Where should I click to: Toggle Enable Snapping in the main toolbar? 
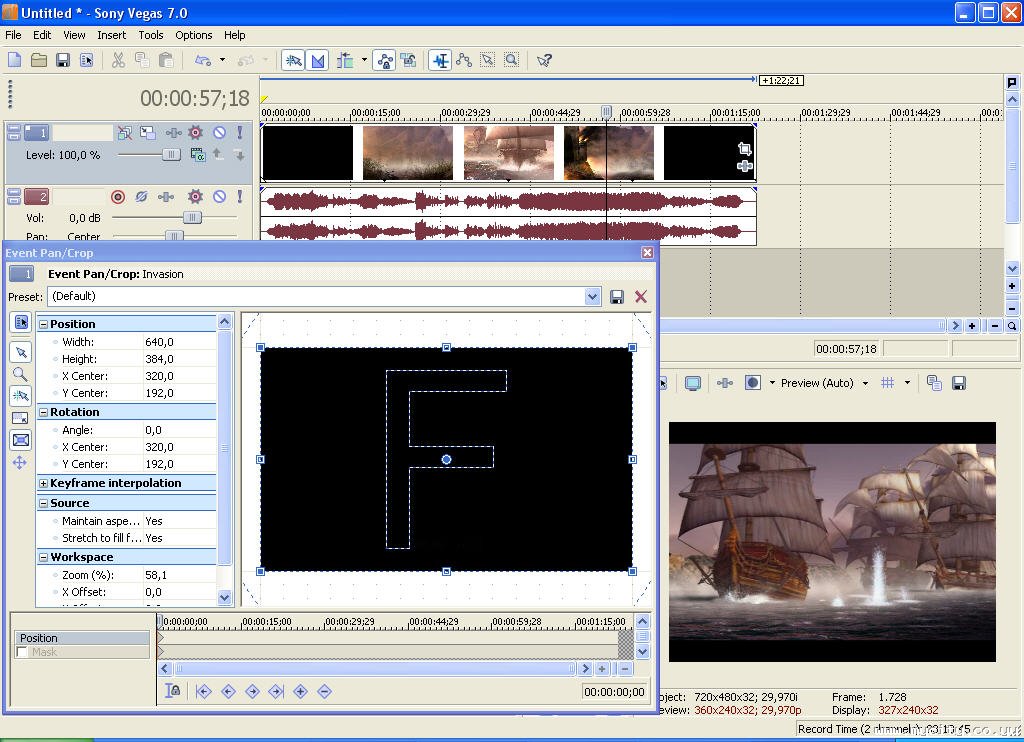pyautogui.click(x=293, y=60)
